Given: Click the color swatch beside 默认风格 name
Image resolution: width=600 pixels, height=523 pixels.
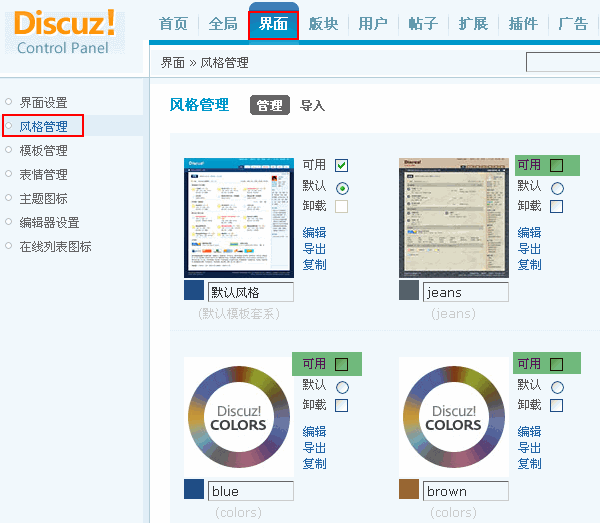Looking at the screenshot, I should (194, 292).
